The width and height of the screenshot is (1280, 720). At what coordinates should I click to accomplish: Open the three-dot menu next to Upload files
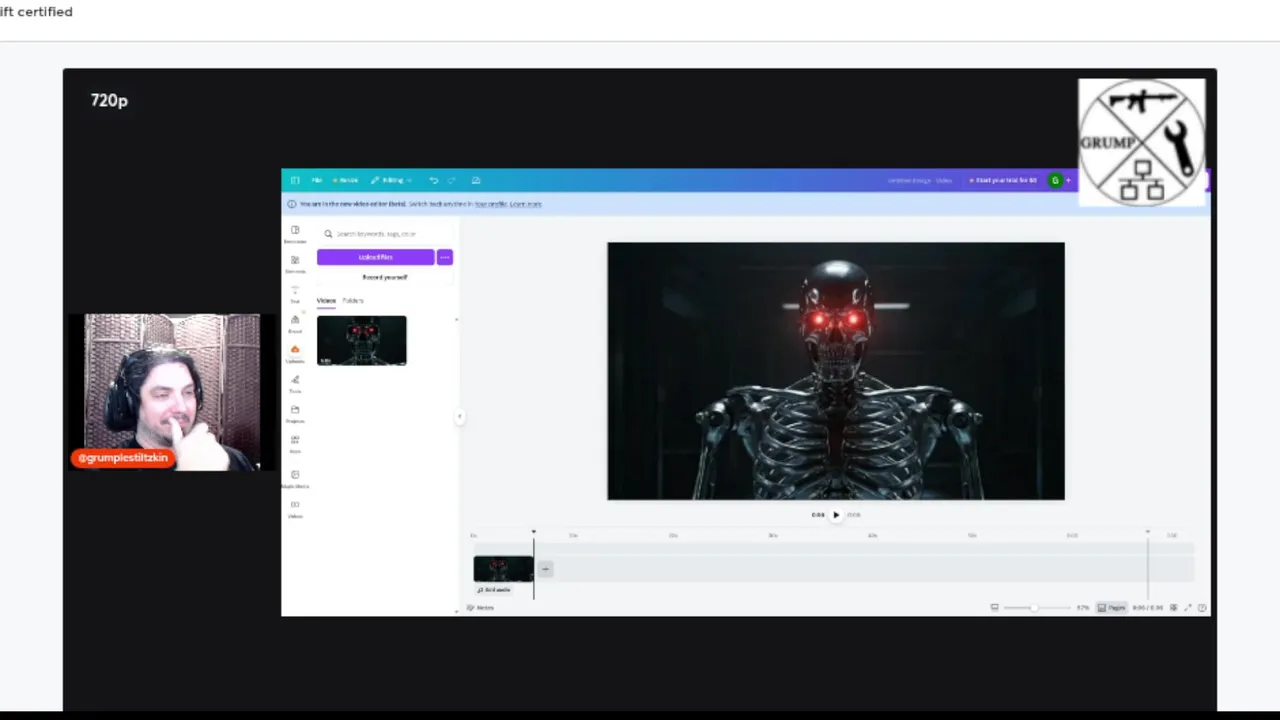[x=445, y=257]
